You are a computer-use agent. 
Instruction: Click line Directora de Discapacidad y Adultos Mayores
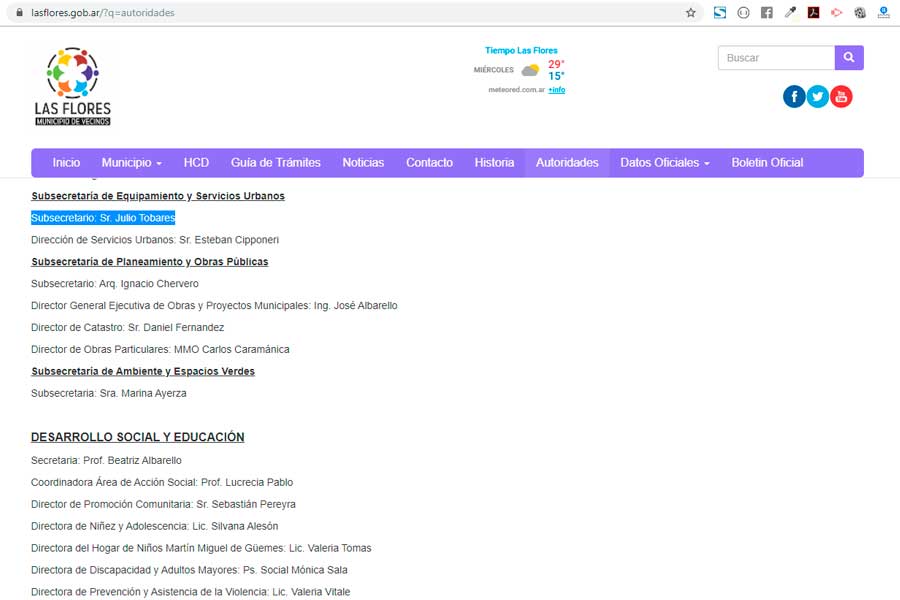pos(189,570)
